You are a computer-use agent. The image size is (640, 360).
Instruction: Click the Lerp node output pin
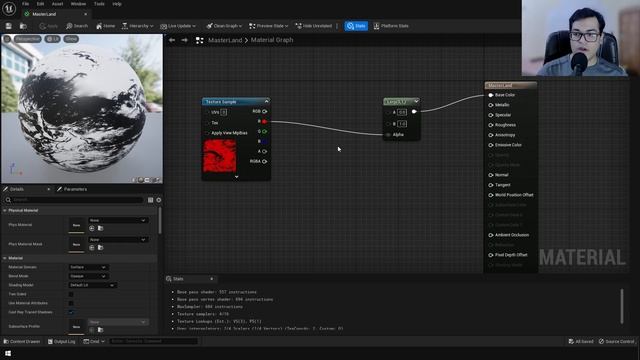414,111
